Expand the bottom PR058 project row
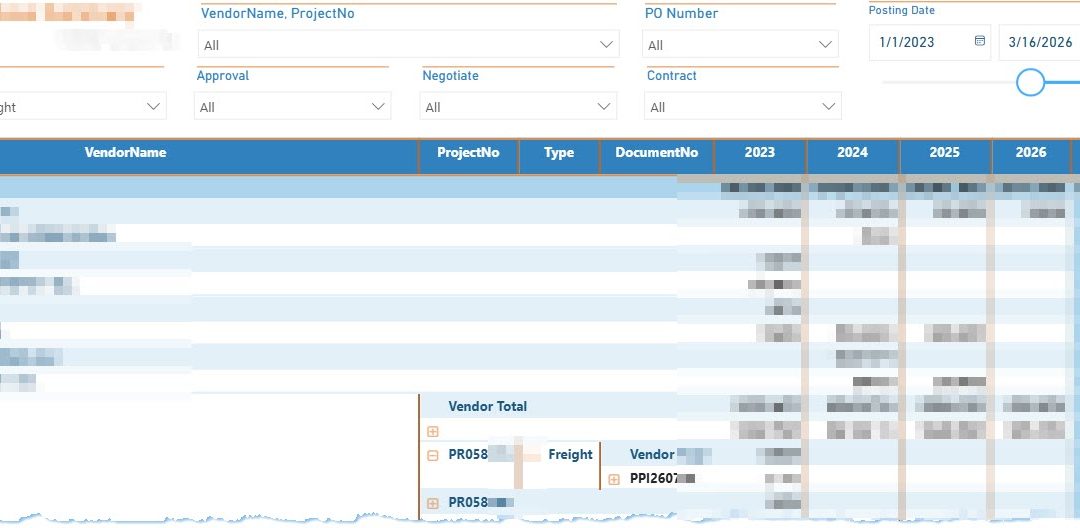The image size is (1080, 528). pyautogui.click(x=433, y=503)
